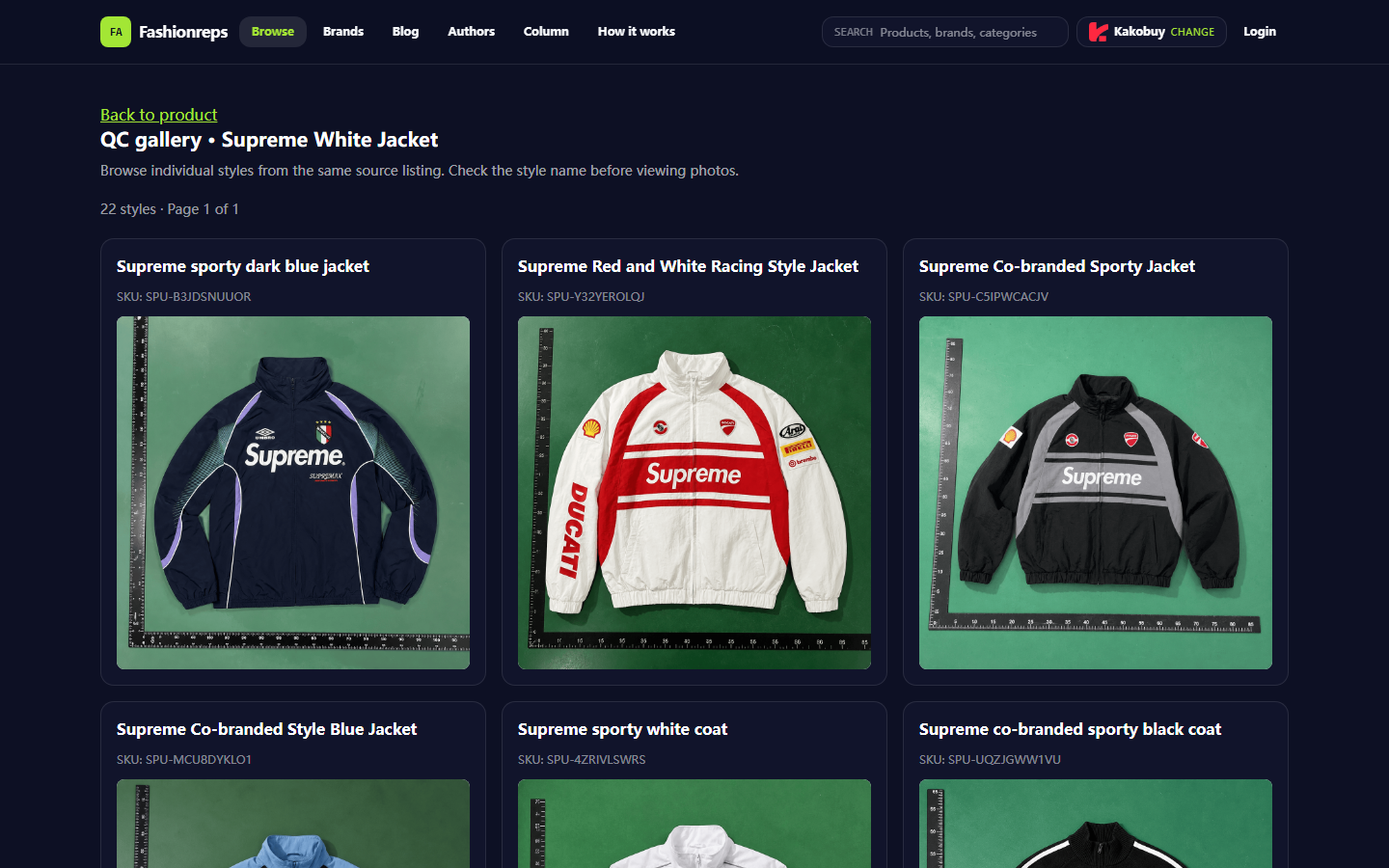This screenshot has height=868, width=1389.
Task: Click the Login link
Action: click(x=1260, y=32)
